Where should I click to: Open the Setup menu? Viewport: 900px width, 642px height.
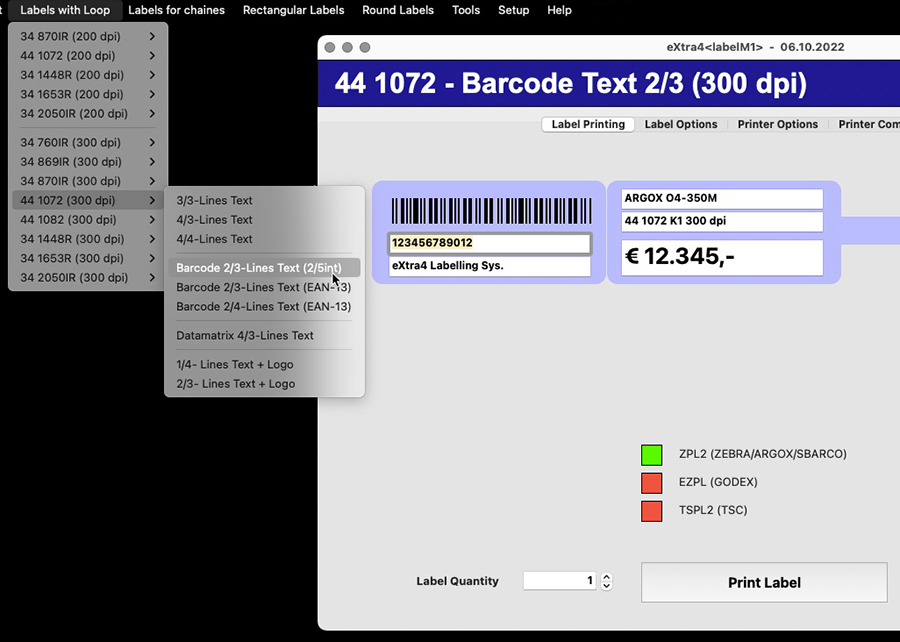(513, 10)
